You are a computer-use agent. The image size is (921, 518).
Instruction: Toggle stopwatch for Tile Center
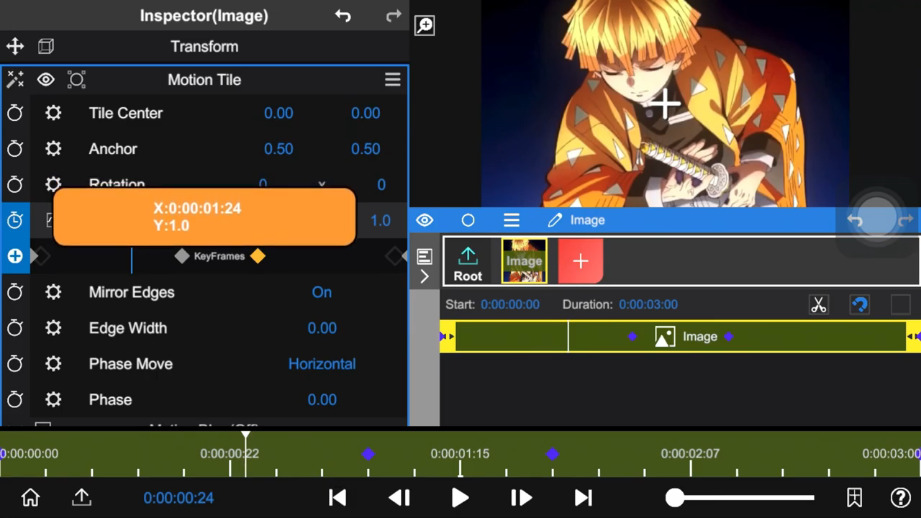pos(15,113)
